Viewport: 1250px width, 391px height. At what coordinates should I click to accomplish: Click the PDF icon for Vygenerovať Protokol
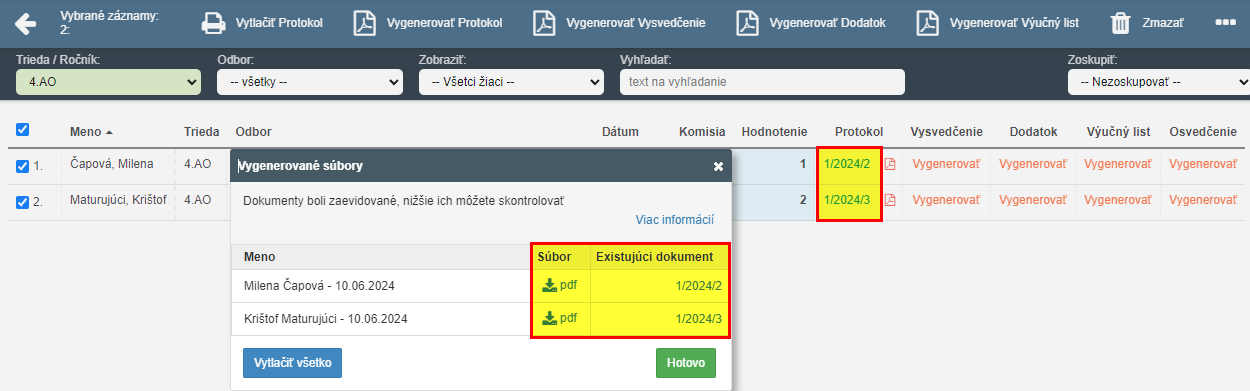[365, 23]
